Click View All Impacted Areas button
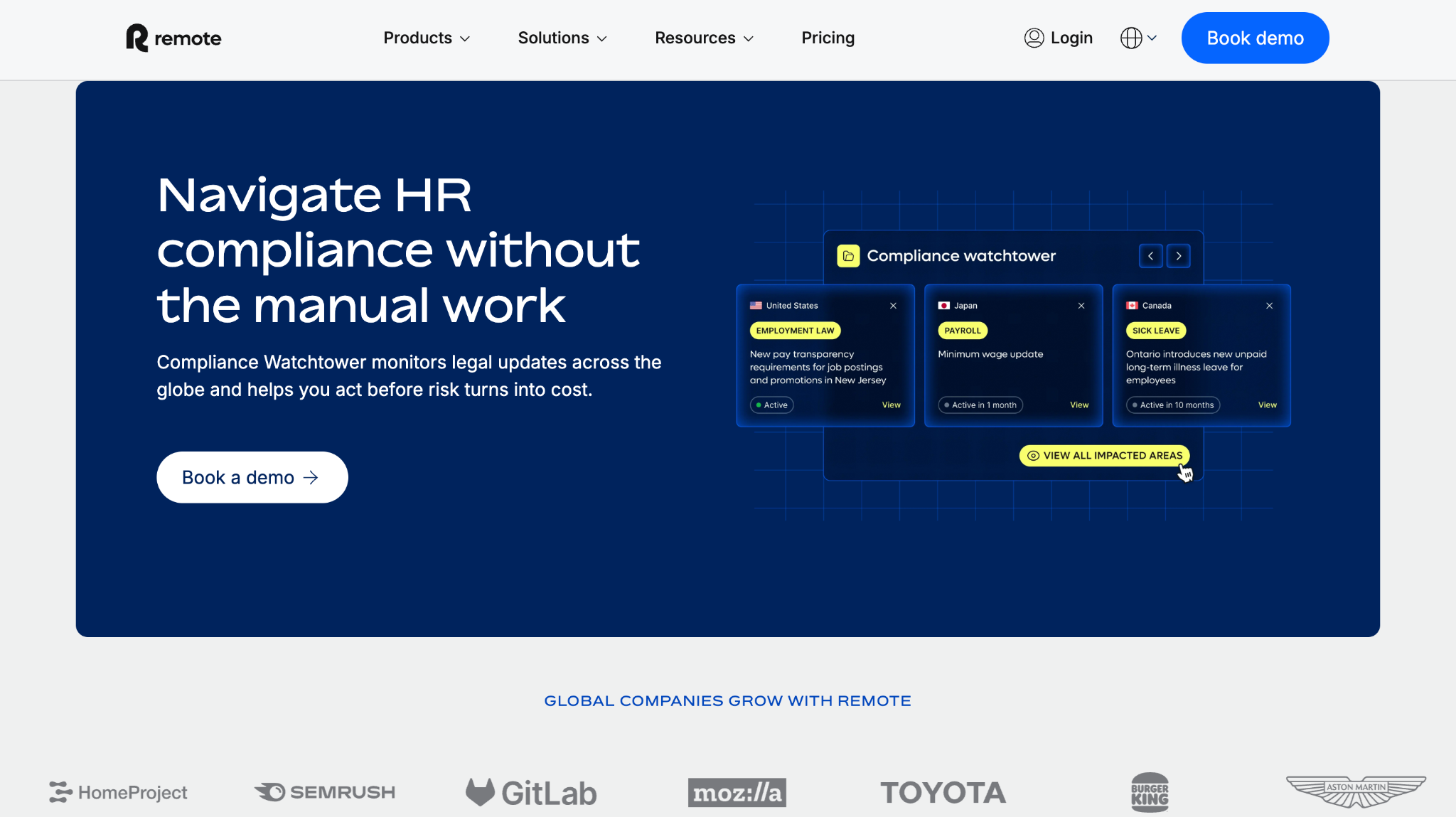Screen dimensions: 1456x817 coord(1104,455)
